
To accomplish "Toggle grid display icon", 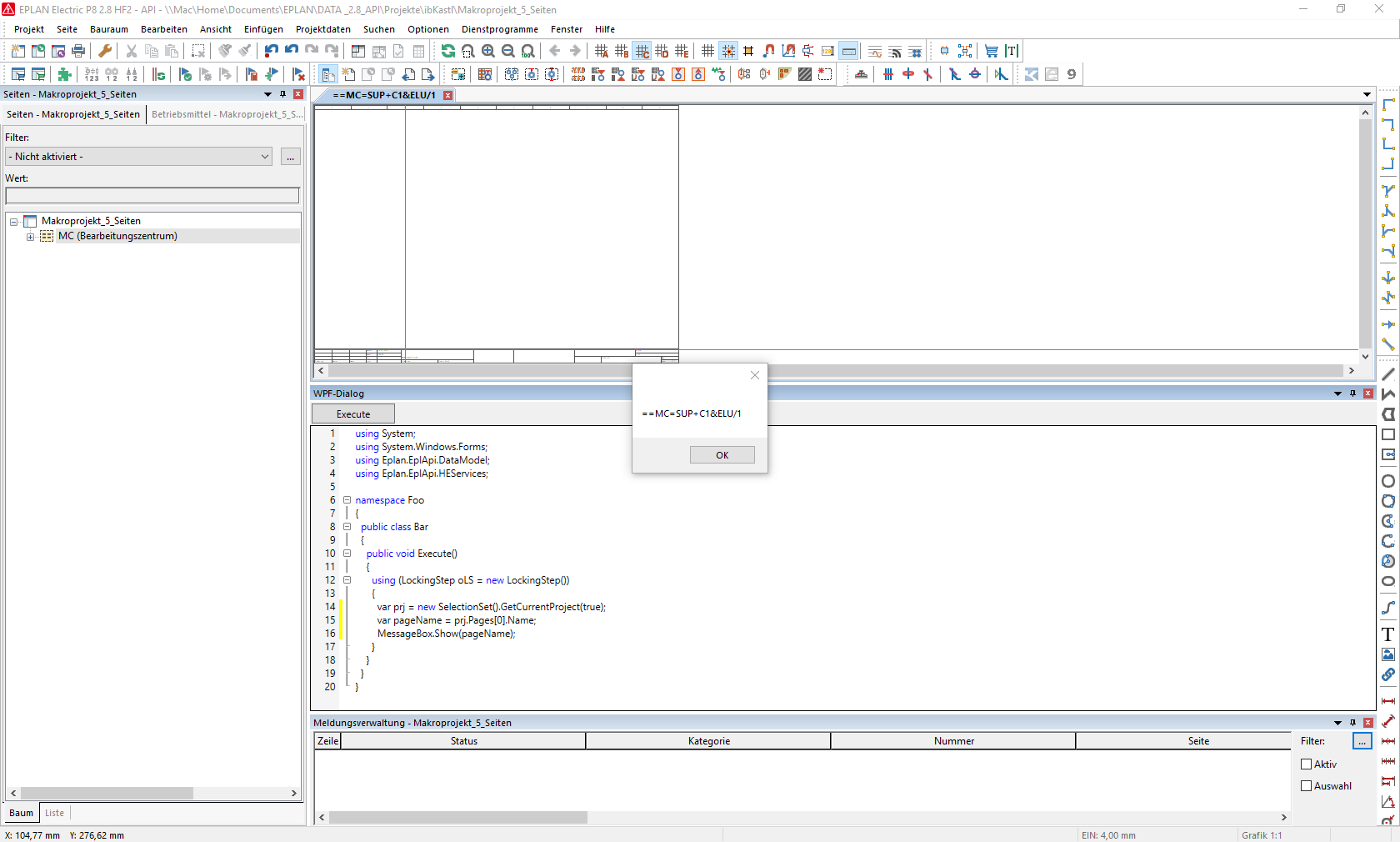I will click(x=708, y=51).
